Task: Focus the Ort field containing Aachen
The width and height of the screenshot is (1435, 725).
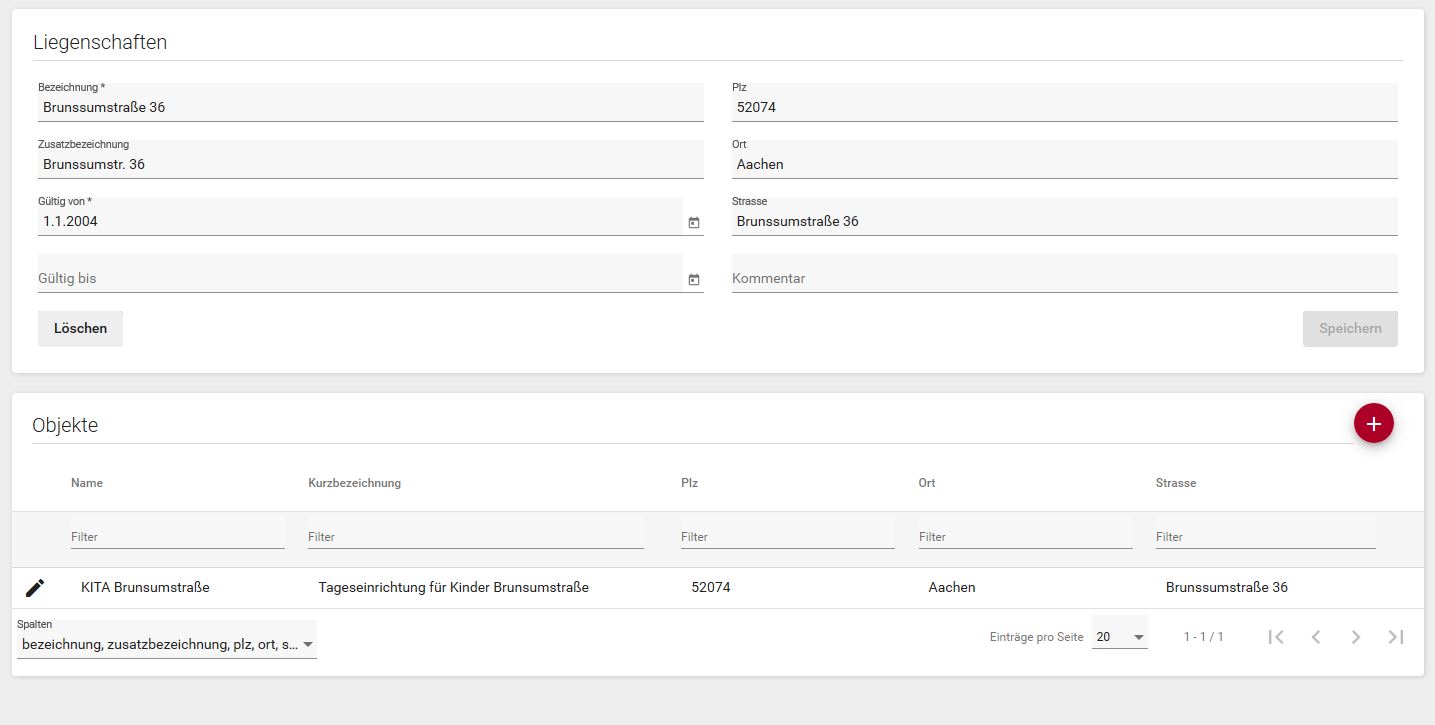Action: coord(1064,164)
